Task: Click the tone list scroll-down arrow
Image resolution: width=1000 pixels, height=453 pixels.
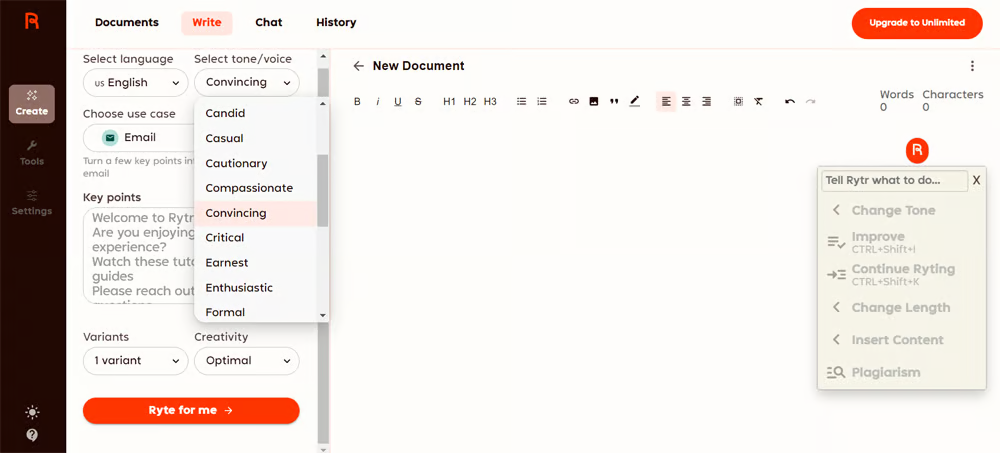Action: point(323,315)
